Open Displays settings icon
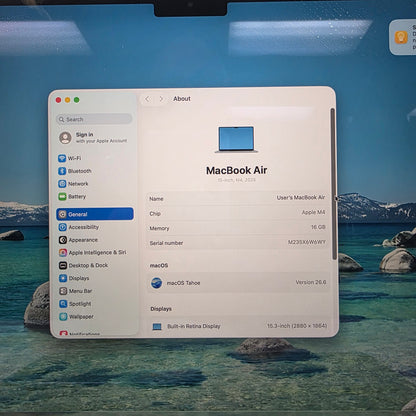This screenshot has height=416, width=416. point(63,278)
